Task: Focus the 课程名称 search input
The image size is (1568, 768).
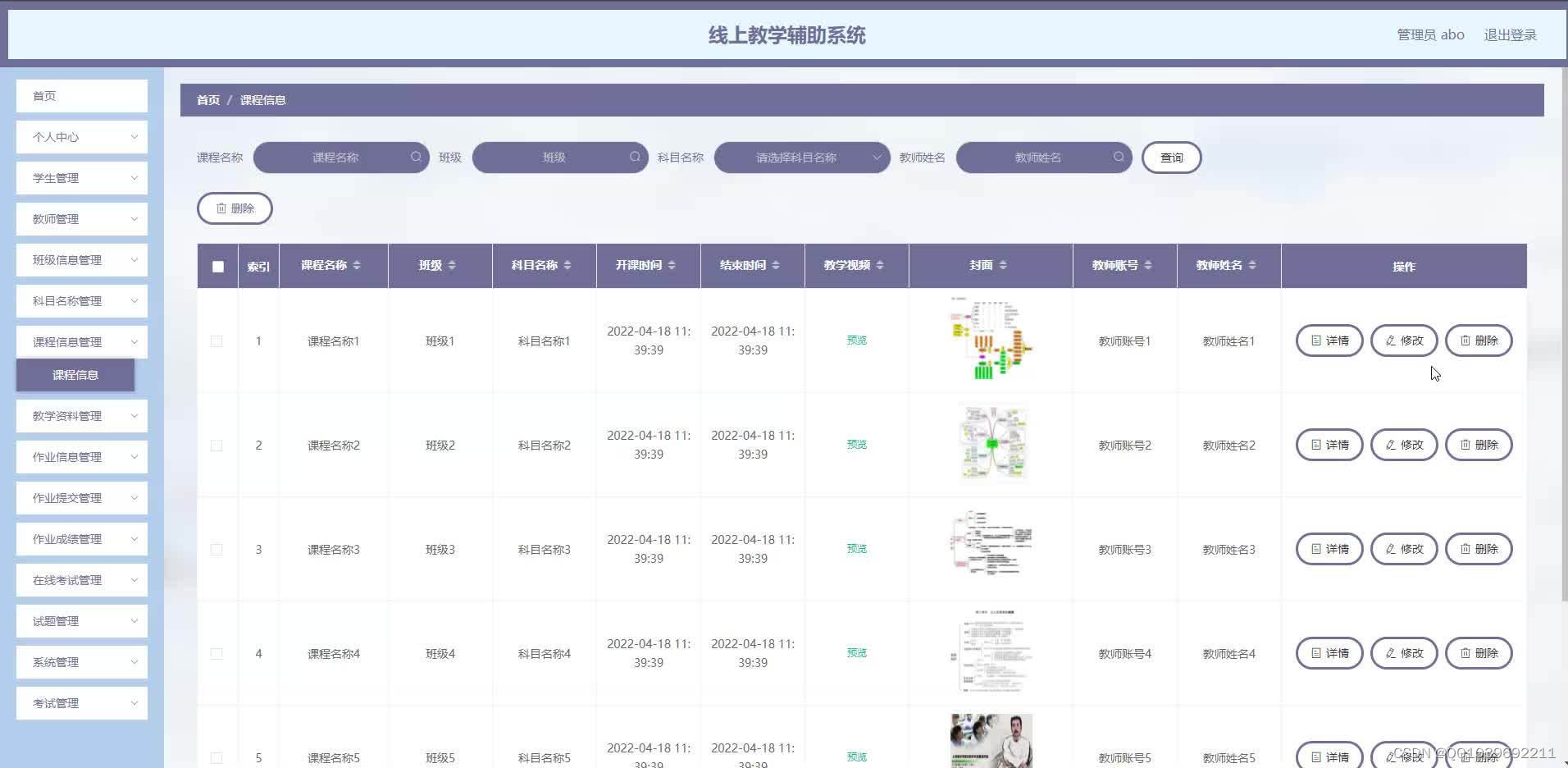Action: point(341,157)
